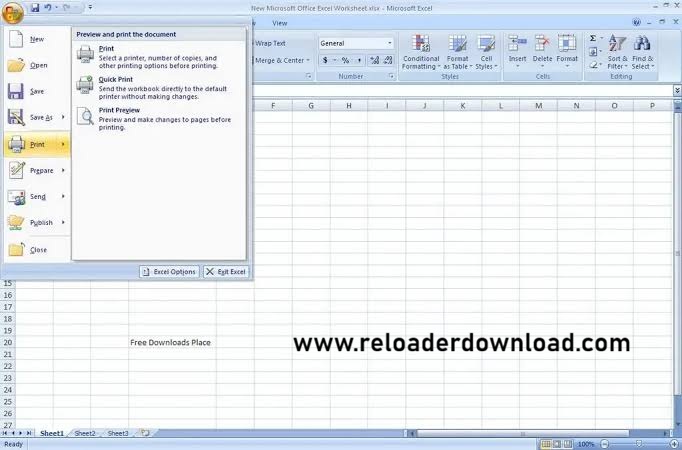Select the highlighted Print menu entry

point(37,144)
